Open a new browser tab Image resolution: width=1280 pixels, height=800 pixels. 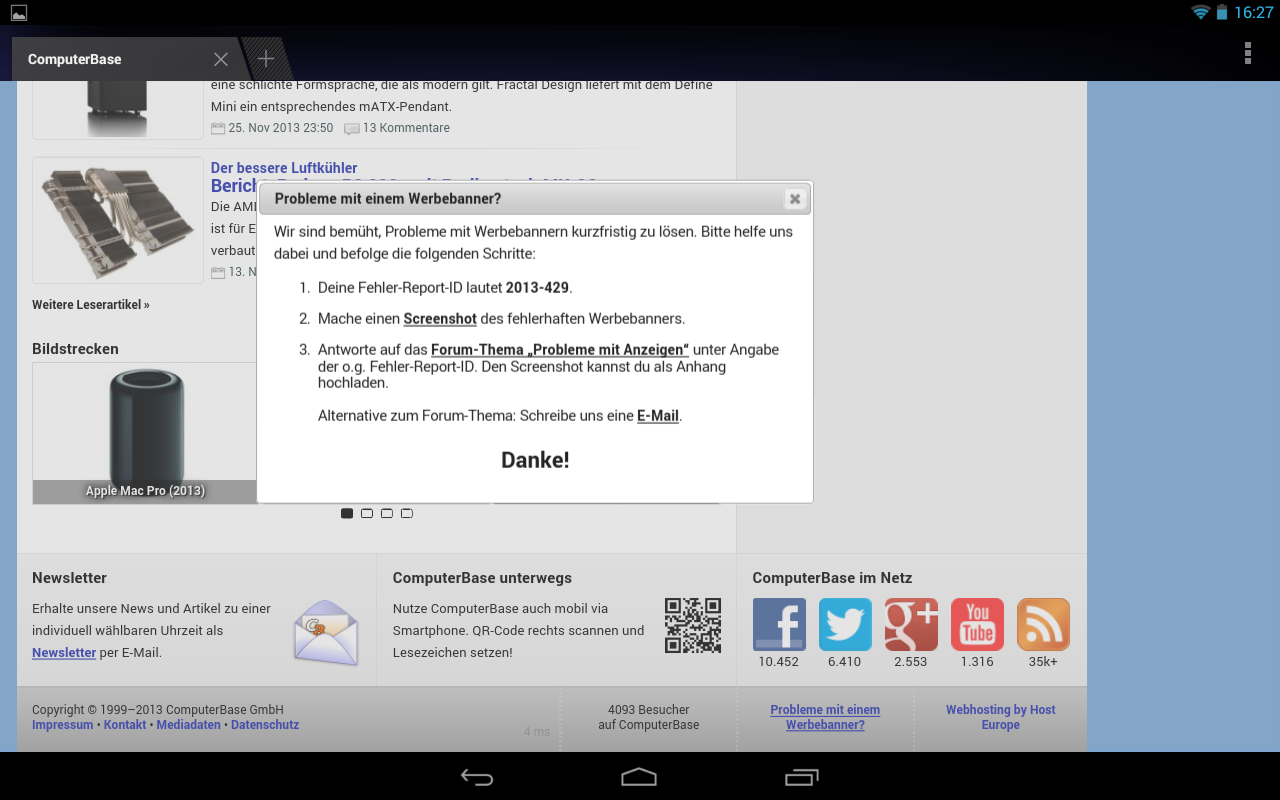click(266, 59)
